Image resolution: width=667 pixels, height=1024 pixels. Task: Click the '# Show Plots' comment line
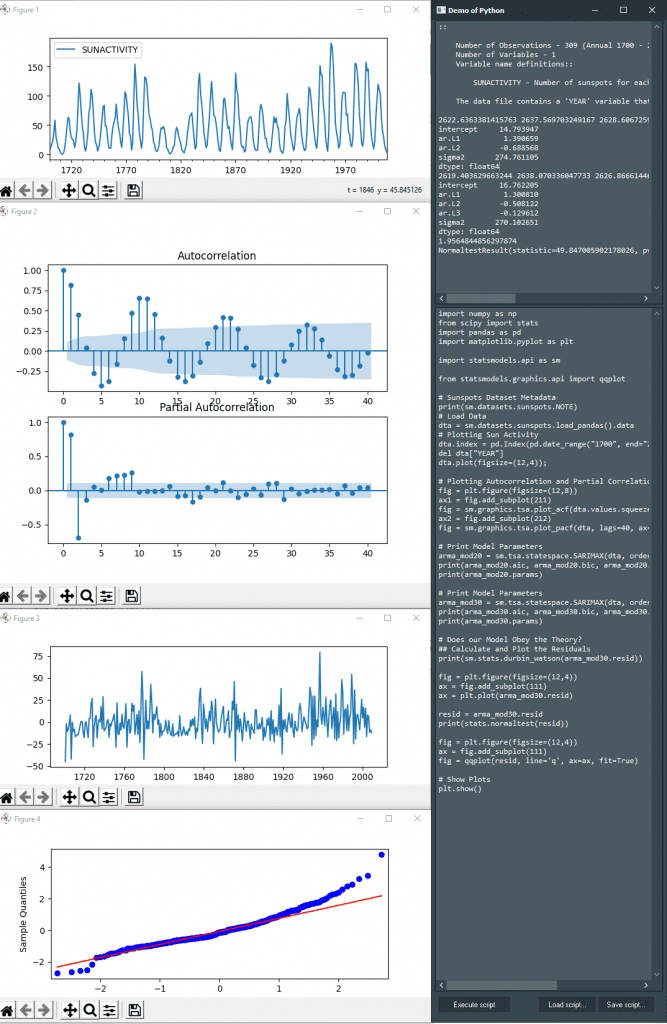click(464, 779)
